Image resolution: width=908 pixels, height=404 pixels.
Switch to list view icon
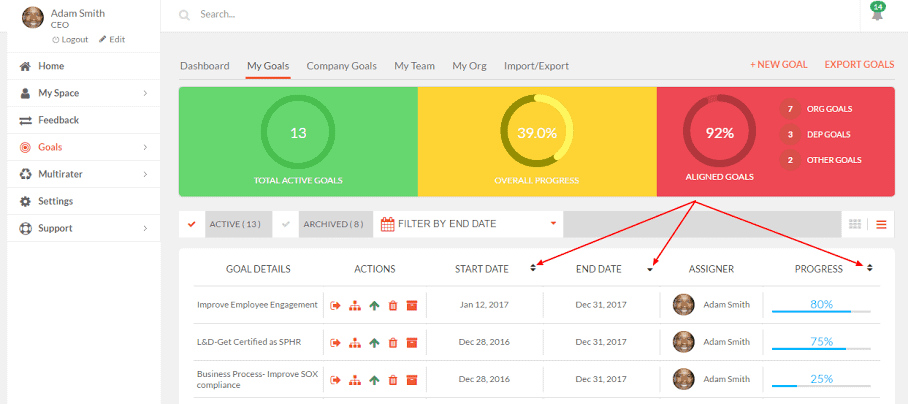click(881, 225)
